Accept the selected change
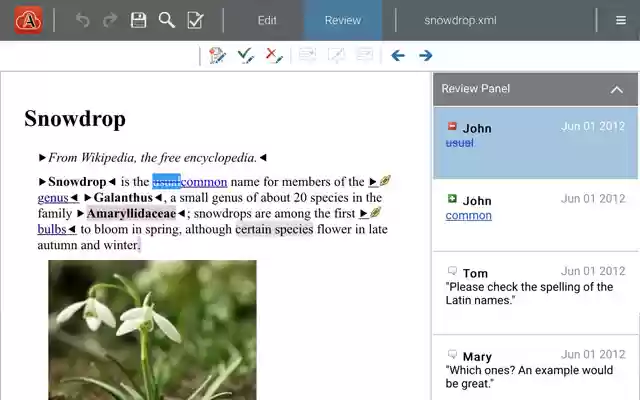Image resolution: width=640 pixels, height=400 pixels. coord(246,56)
